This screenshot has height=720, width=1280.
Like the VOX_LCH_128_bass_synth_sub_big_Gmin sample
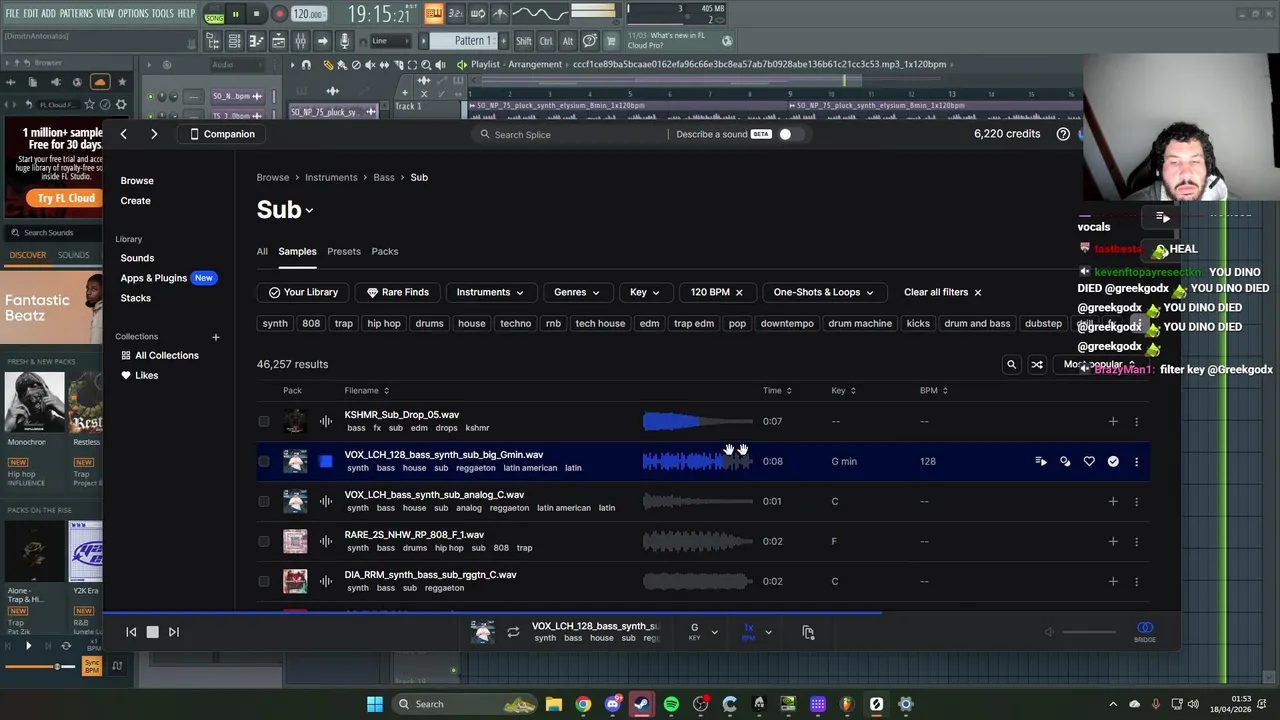(x=1089, y=461)
